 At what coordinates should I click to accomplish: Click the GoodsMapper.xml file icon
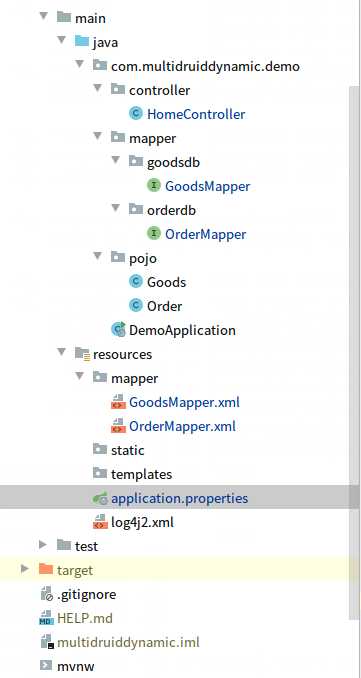(118, 402)
